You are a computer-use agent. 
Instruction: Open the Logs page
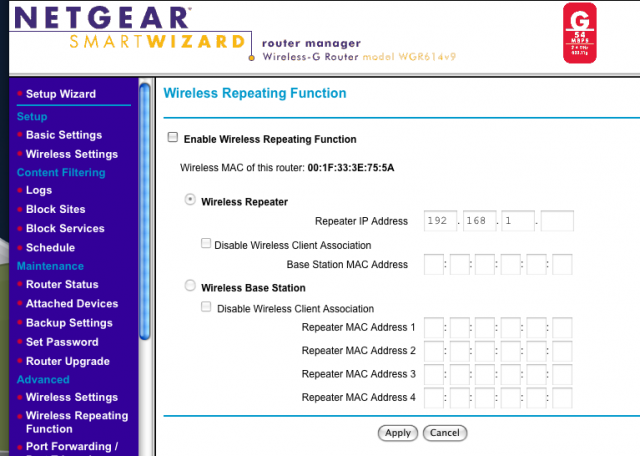coord(39,190)
